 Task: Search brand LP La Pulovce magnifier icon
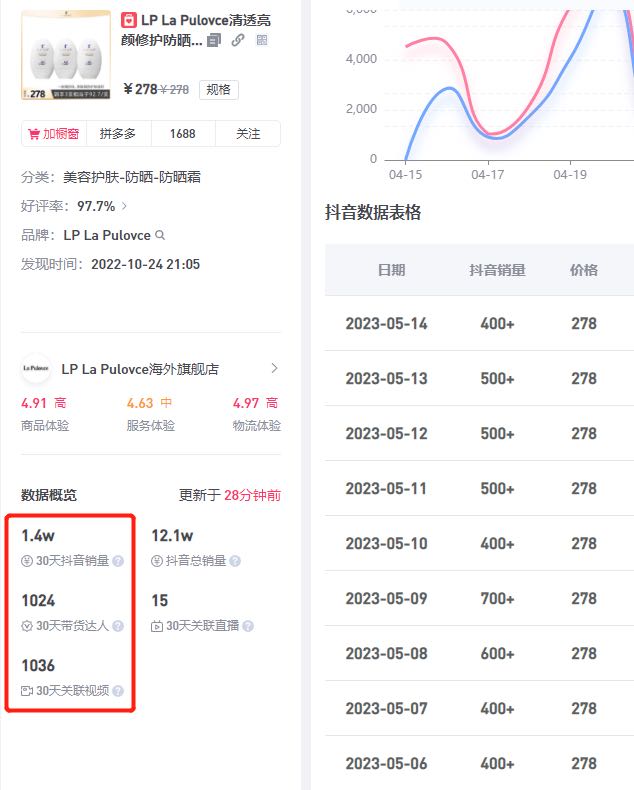click(160, 235)
